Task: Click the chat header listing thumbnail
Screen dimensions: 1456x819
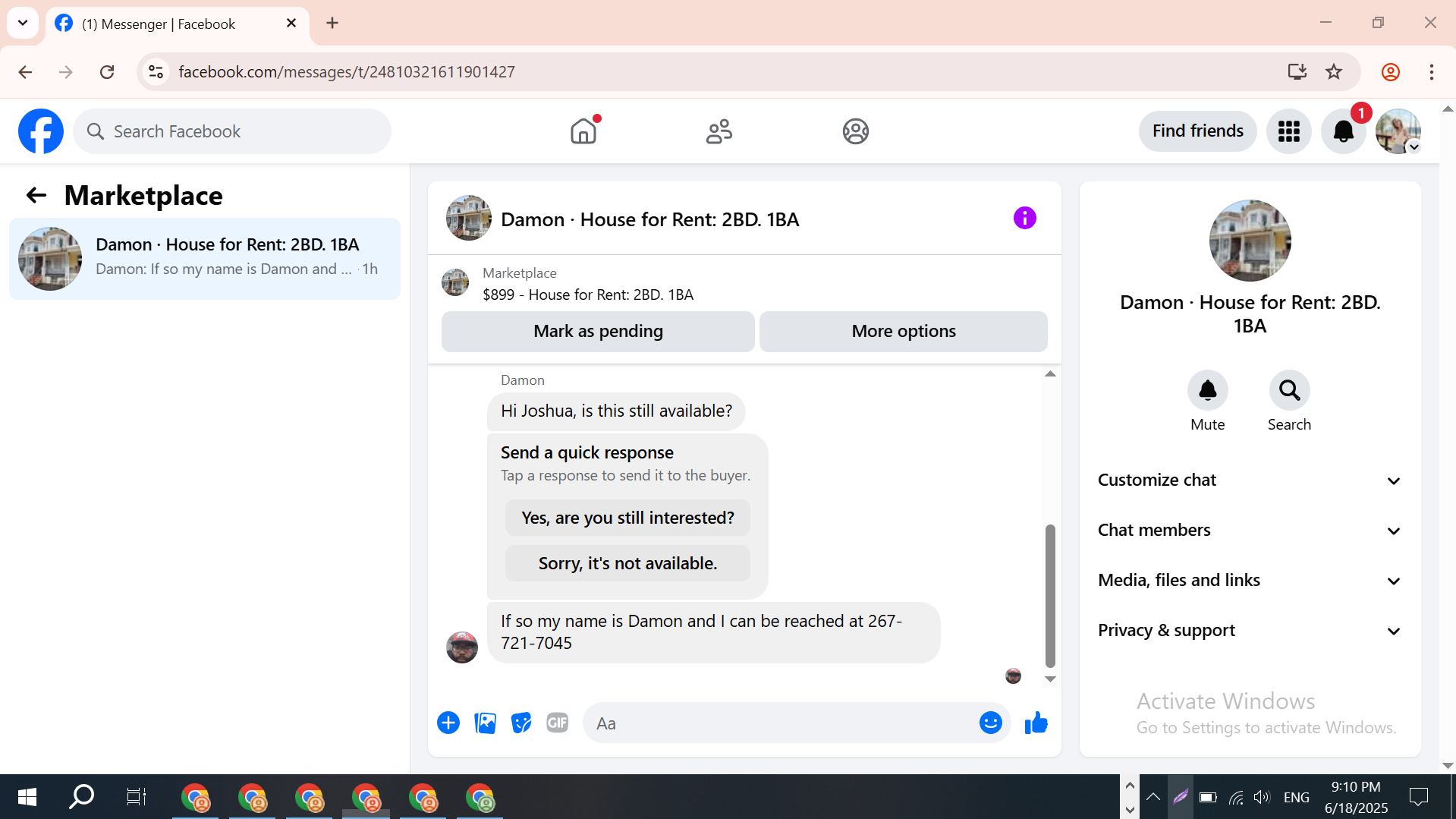Action: coord(468,218)
